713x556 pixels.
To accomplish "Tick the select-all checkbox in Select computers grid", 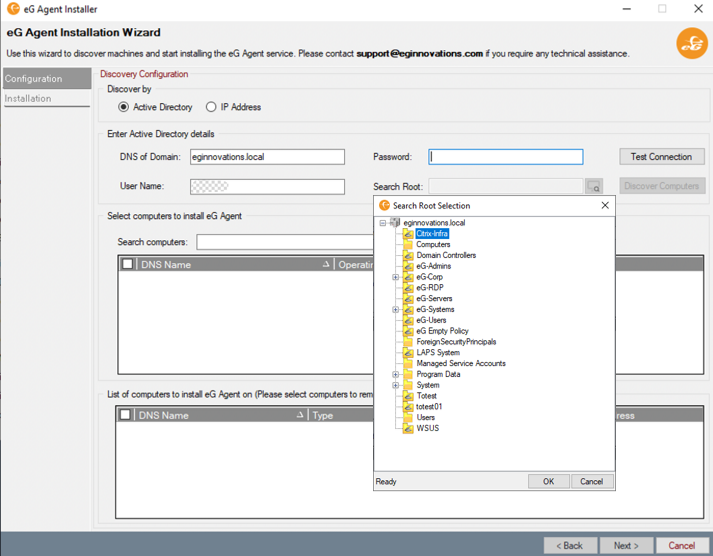I will (128, 264).
